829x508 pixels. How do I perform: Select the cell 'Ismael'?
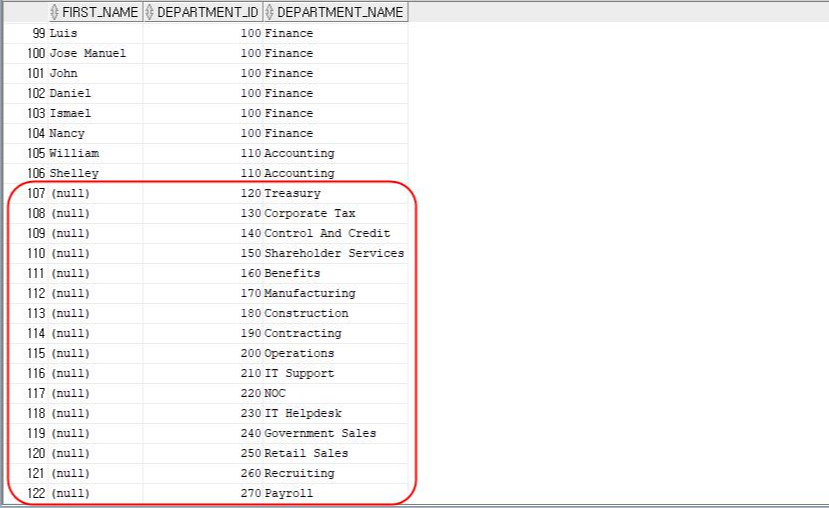coord(95,114)
